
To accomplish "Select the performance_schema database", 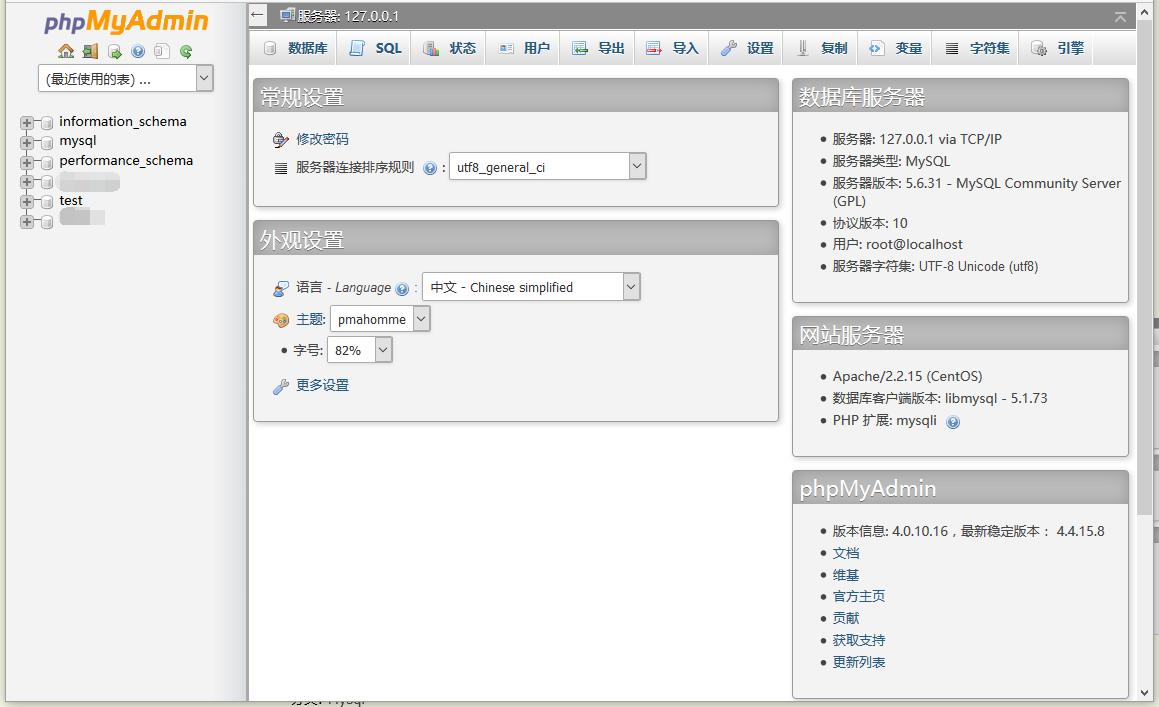I will pos(126,160).
